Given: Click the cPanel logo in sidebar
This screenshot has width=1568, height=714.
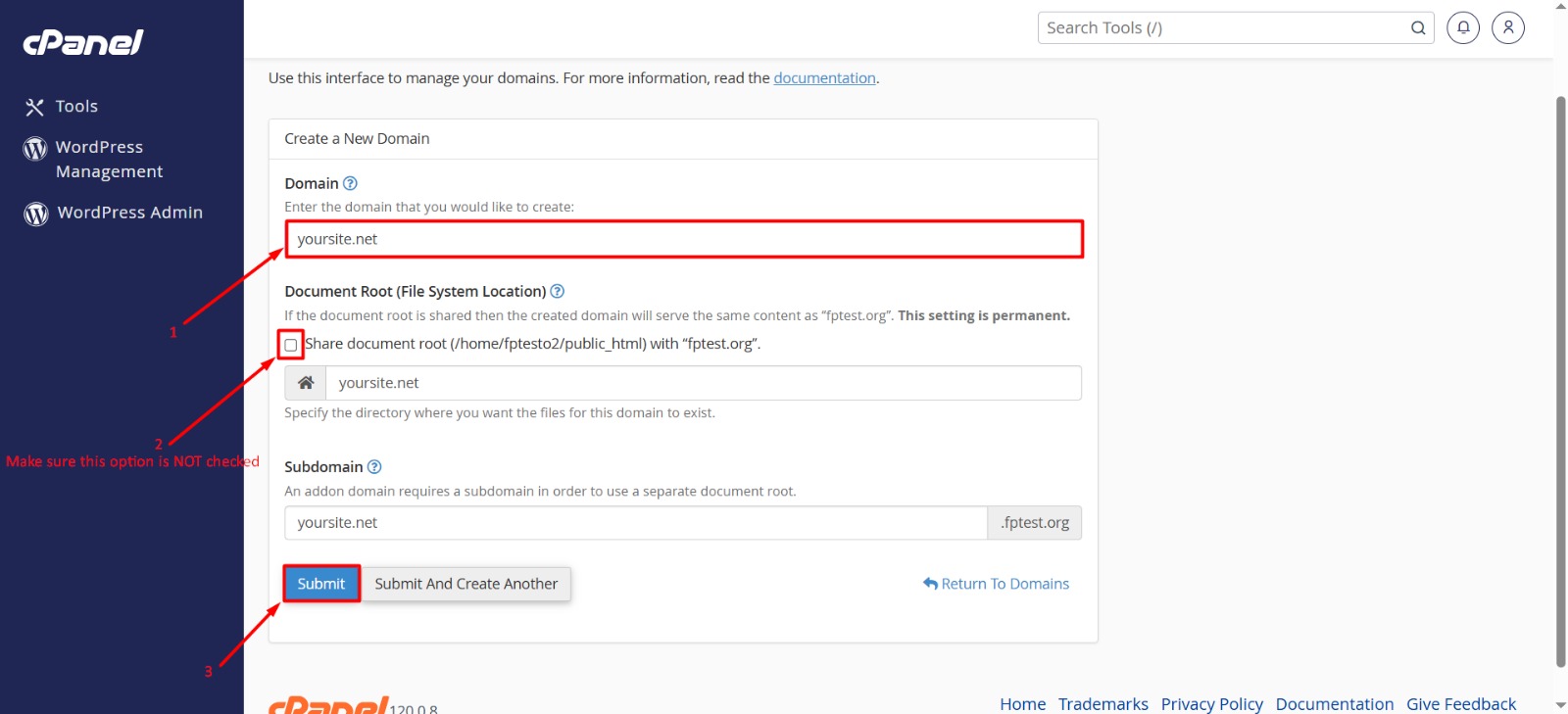Looking at the screenshot, I should click(x=83, y=42).
